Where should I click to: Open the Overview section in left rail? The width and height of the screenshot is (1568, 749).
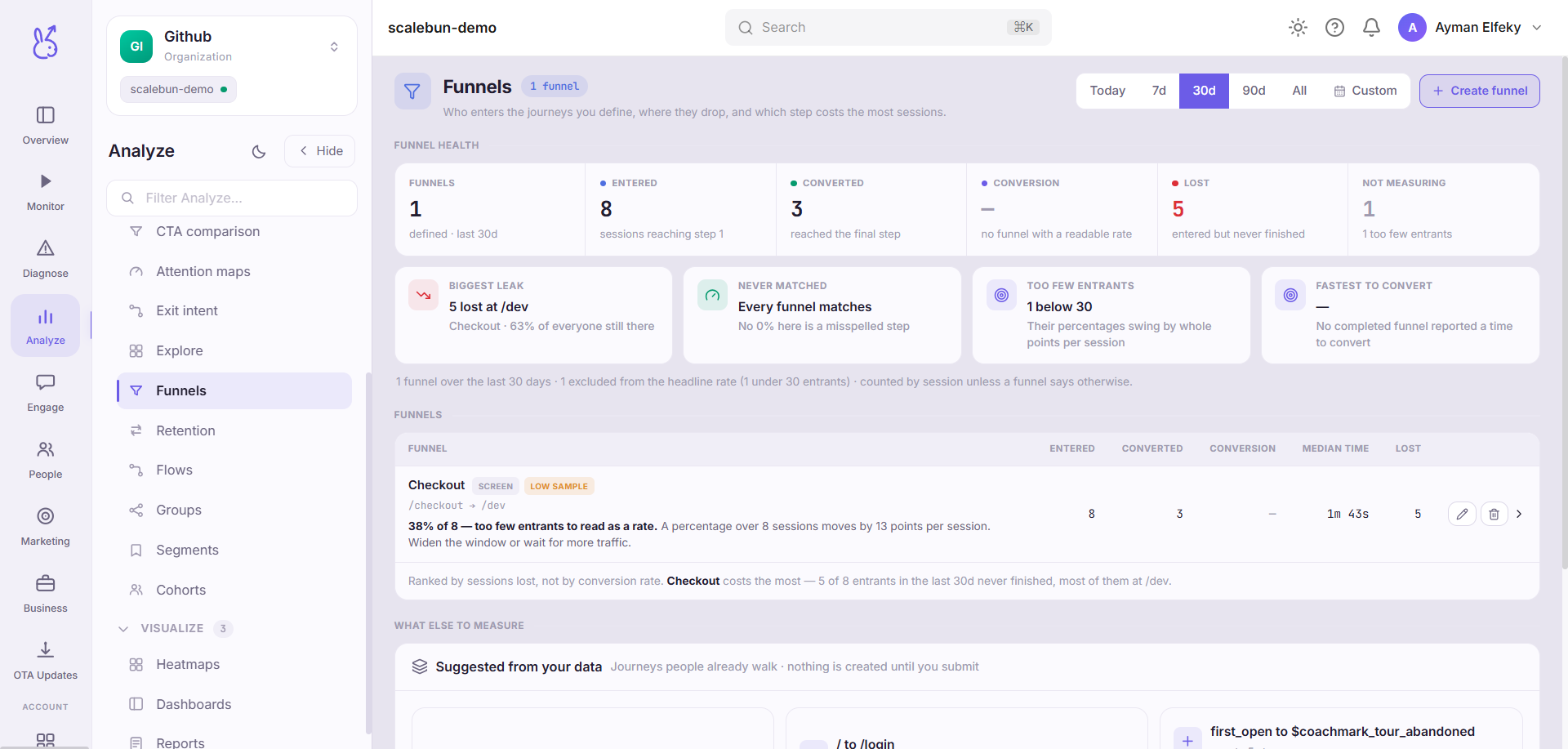click(x=46, y=125)
